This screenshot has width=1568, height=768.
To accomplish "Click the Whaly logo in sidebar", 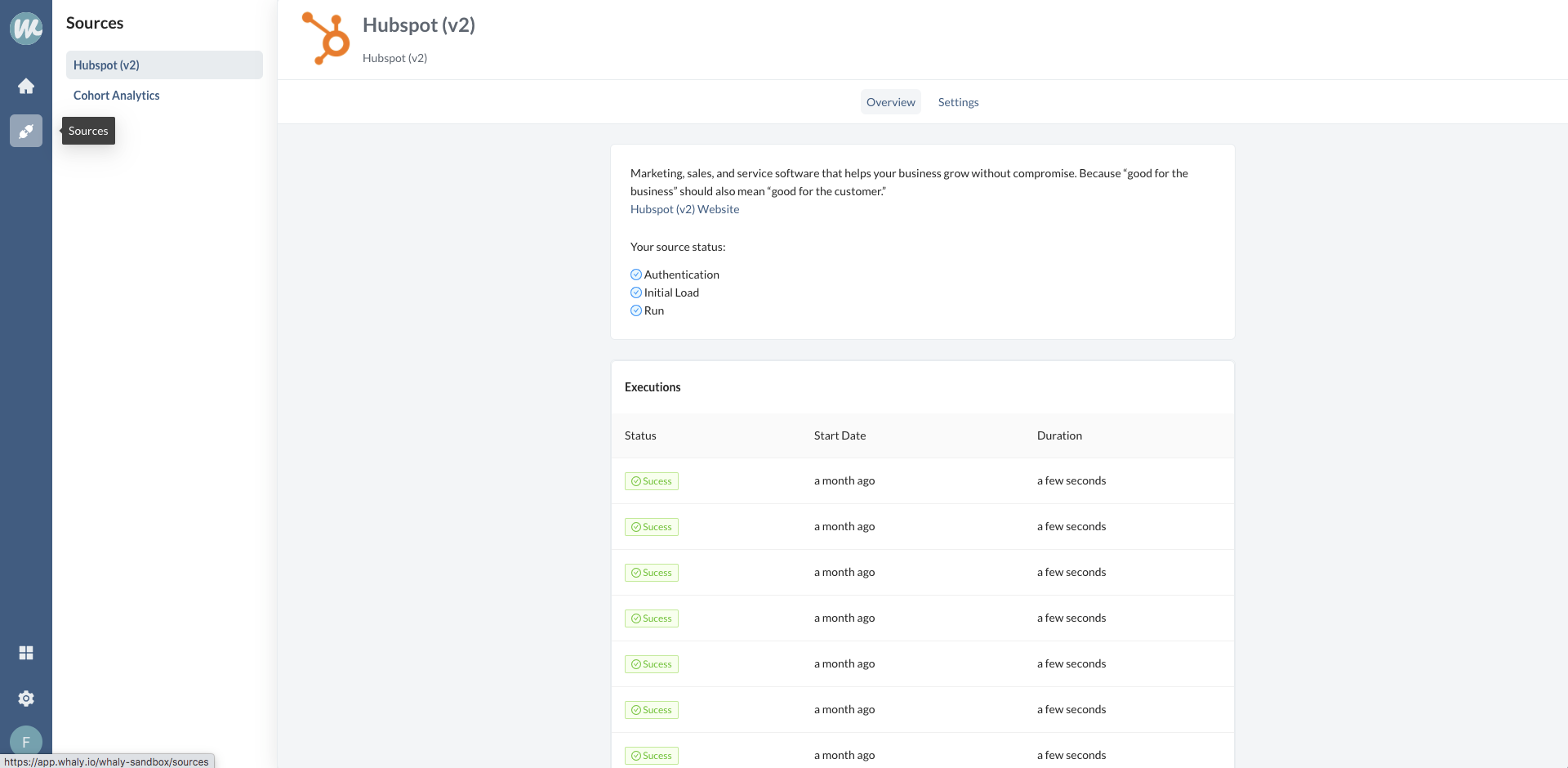I will click(26, 29).
